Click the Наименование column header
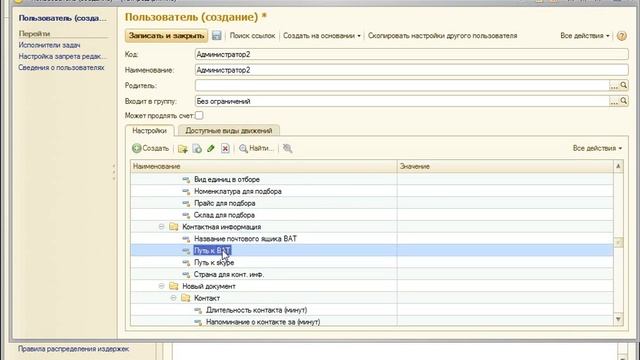Viewport: 640px width, 360px height. point(264,166)
